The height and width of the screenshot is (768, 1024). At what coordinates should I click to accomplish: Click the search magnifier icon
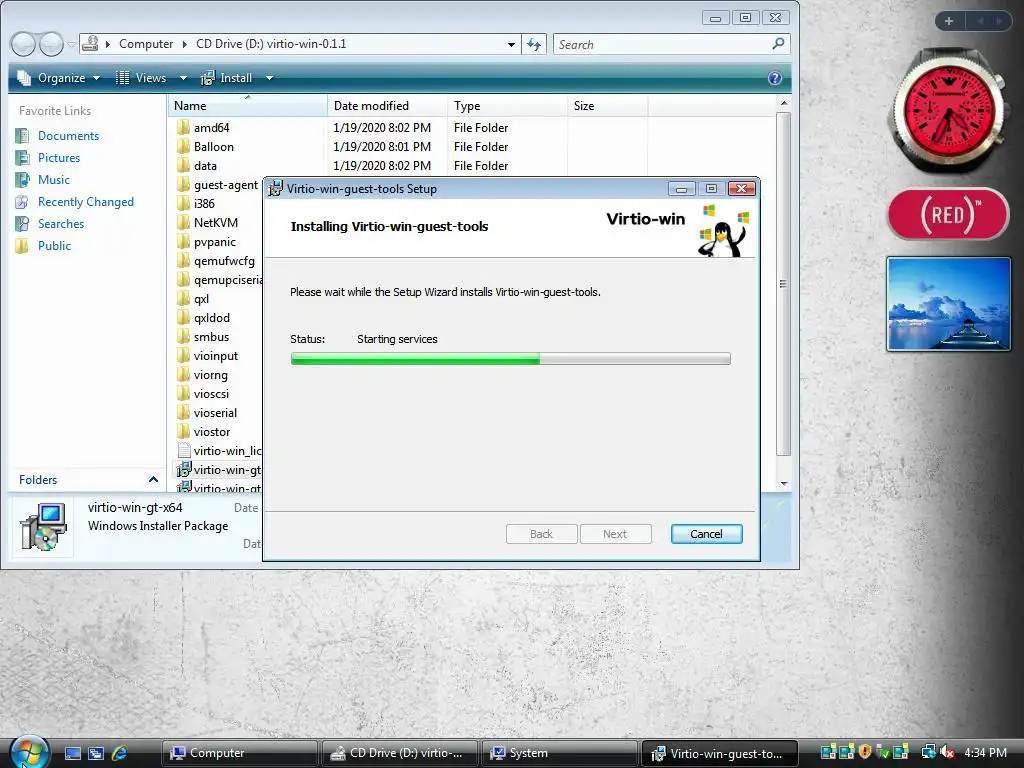[778, 44]
